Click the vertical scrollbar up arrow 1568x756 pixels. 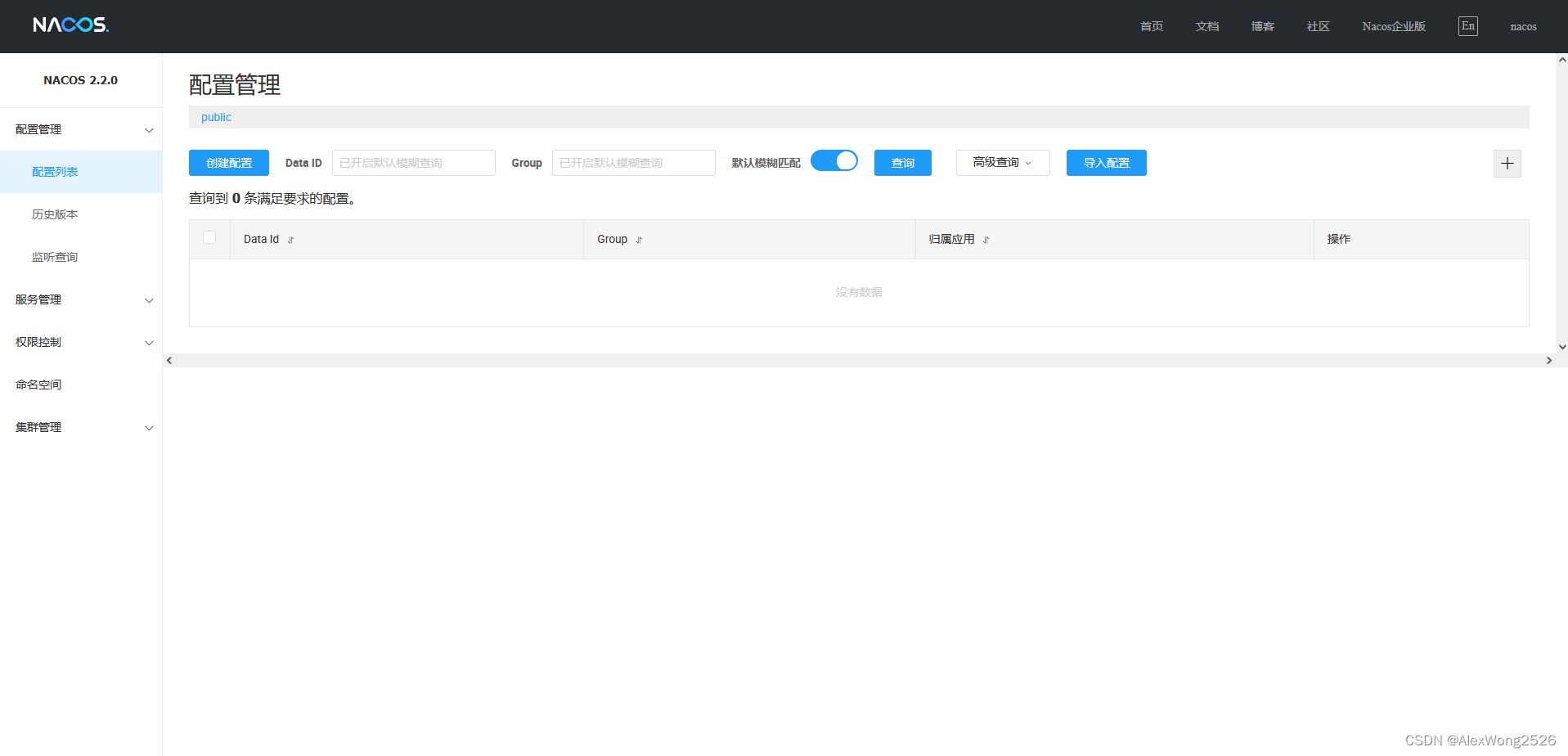coord(1562,60)
